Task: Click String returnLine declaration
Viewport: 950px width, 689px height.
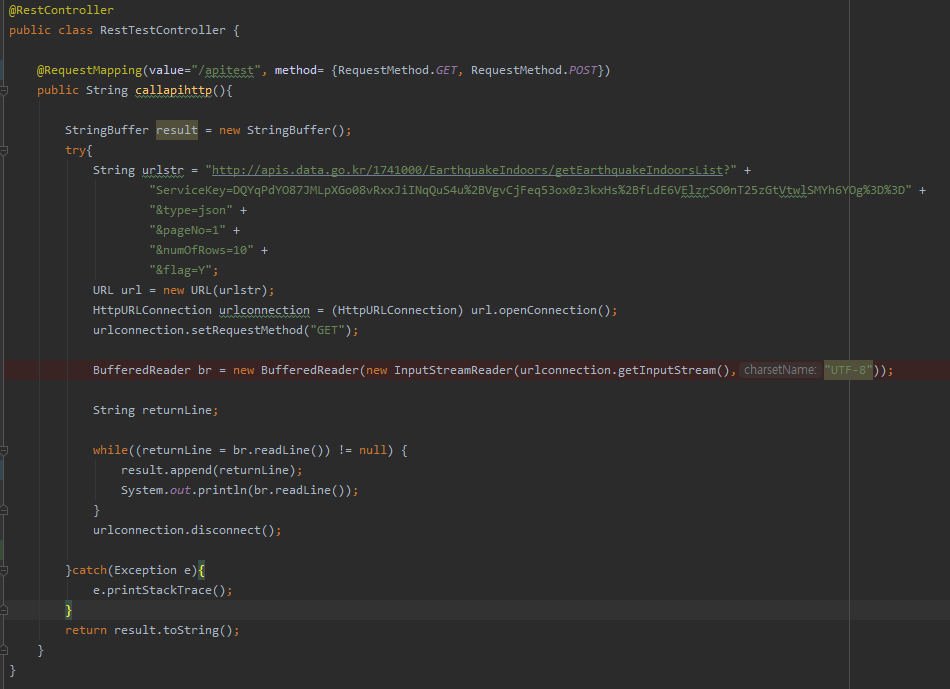Action: (x=155, y=410)
